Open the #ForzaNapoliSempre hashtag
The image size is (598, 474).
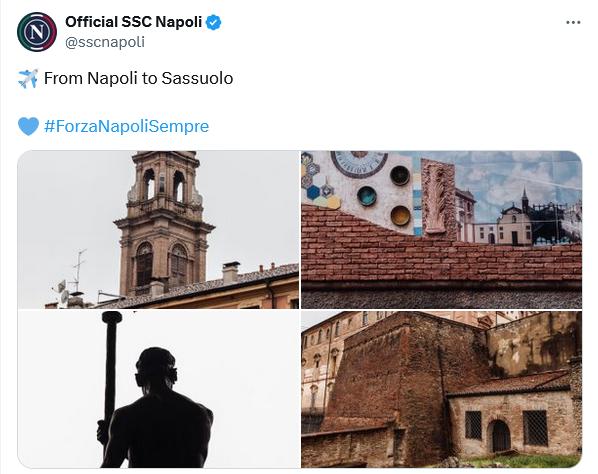(127, 126)
